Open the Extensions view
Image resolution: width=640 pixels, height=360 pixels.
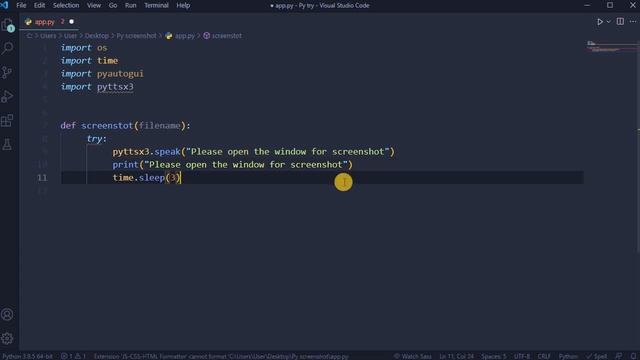(x=7, y=121)
